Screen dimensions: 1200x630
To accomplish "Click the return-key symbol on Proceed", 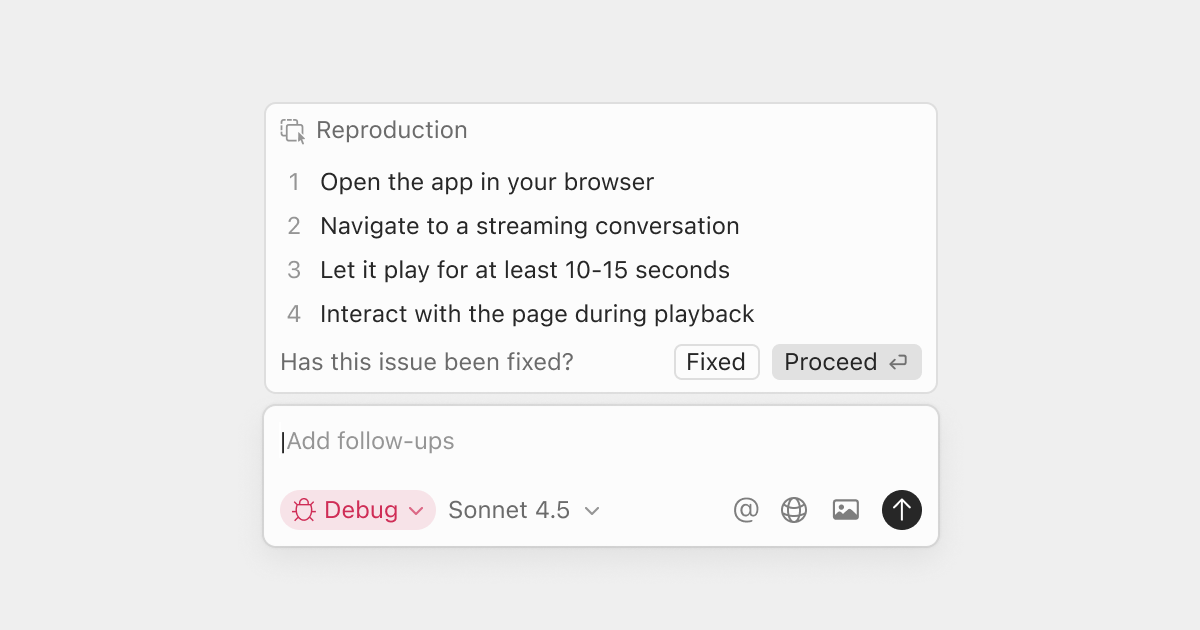I will click(x=897, y=362).
